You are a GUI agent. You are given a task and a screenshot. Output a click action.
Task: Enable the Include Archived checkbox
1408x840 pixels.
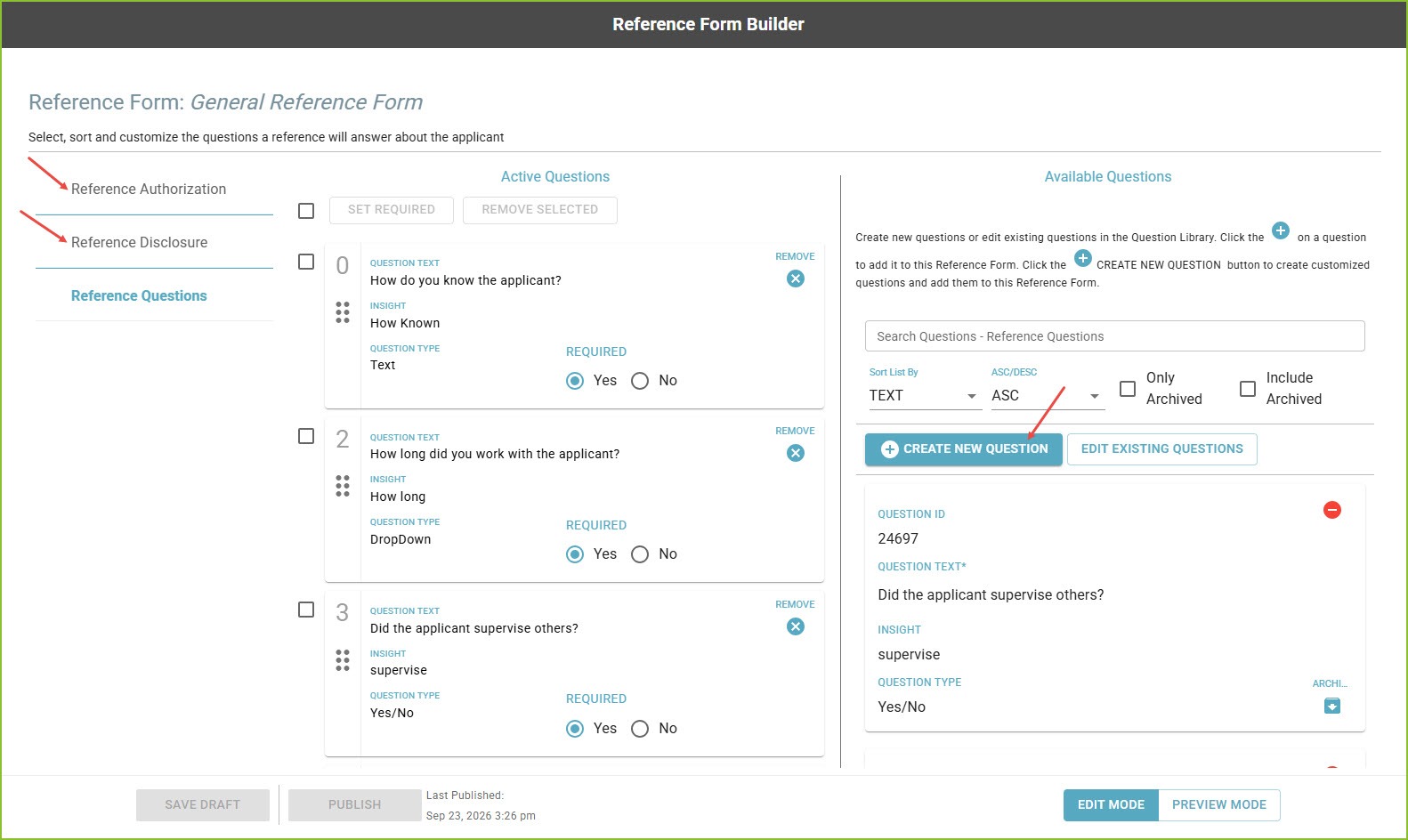pos(1248,389)
